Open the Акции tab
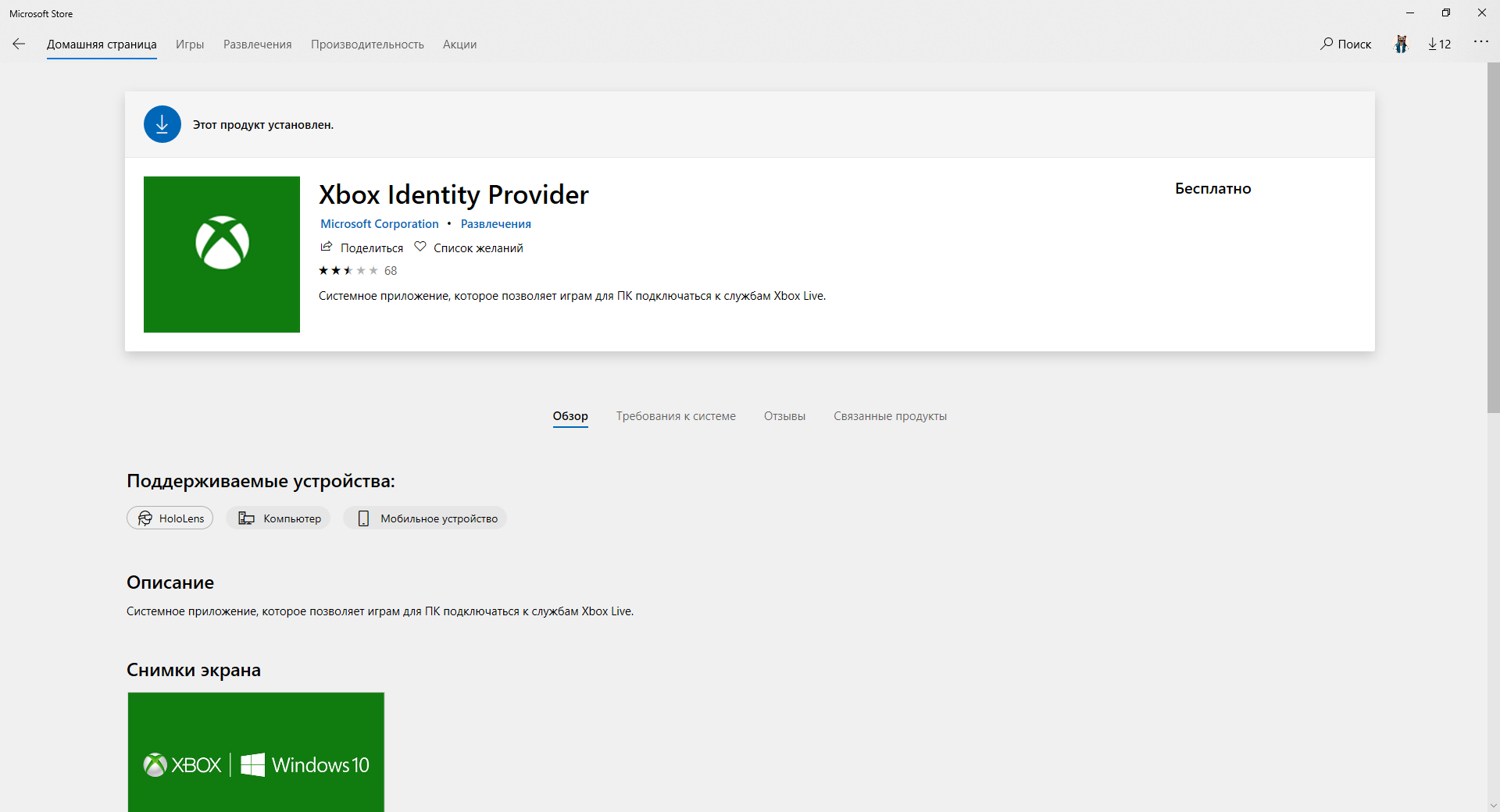The height and width of the screenshot is (812, 1500). 459,45
